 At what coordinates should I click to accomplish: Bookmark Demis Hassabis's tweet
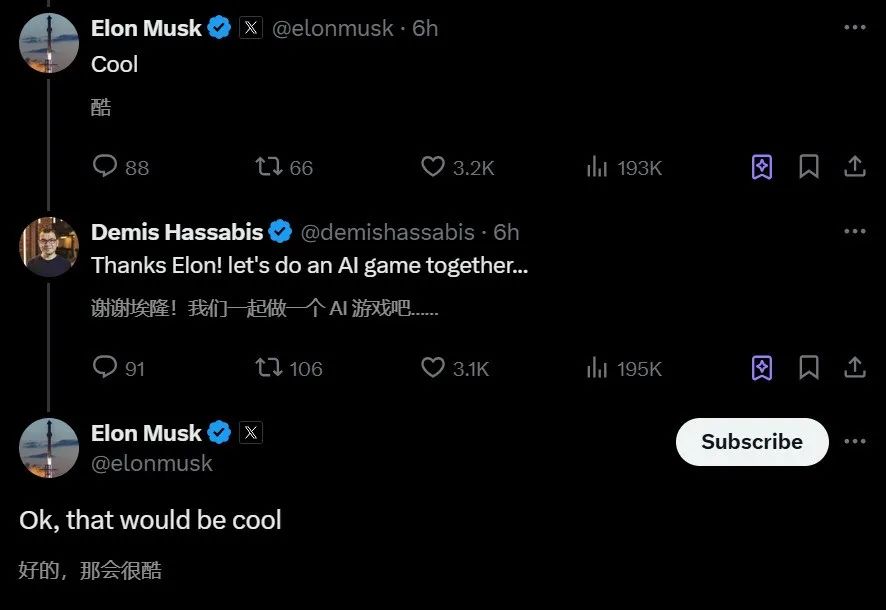coord(809,368)
